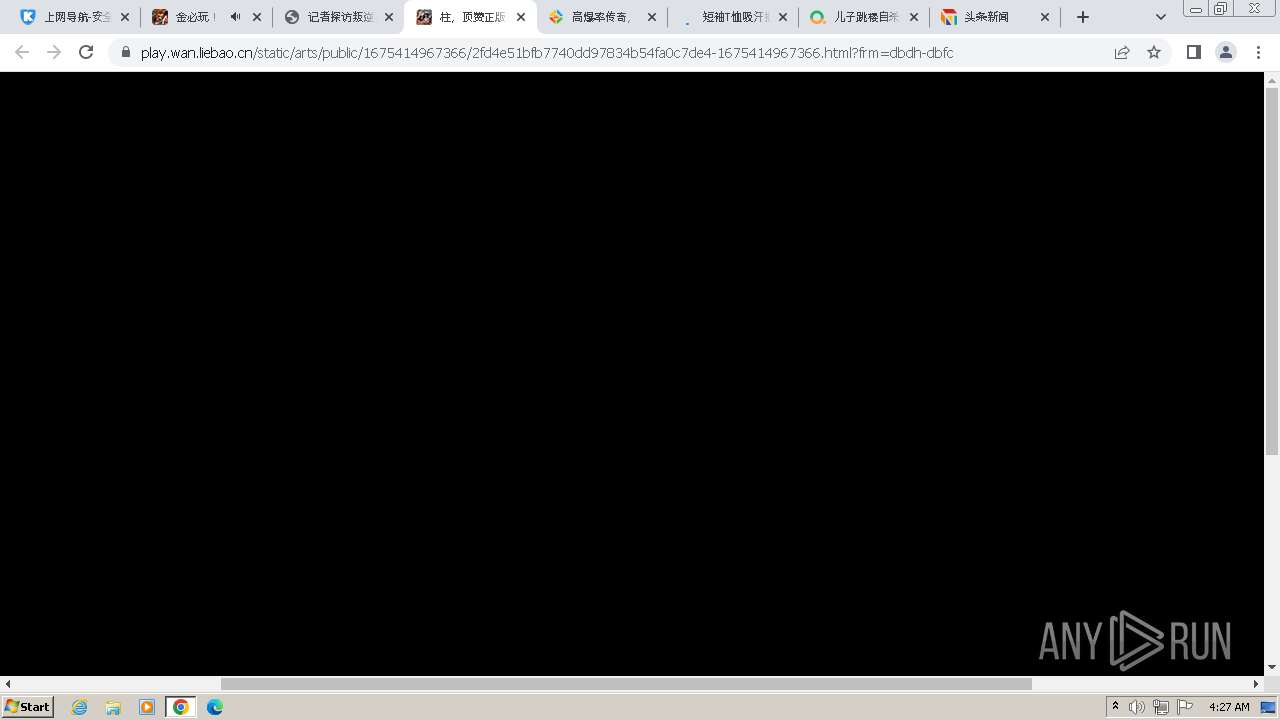Screen dimensions: 1280x720
Task: Click the vertical scrollbar thumb
Action: coord(1272,270)
